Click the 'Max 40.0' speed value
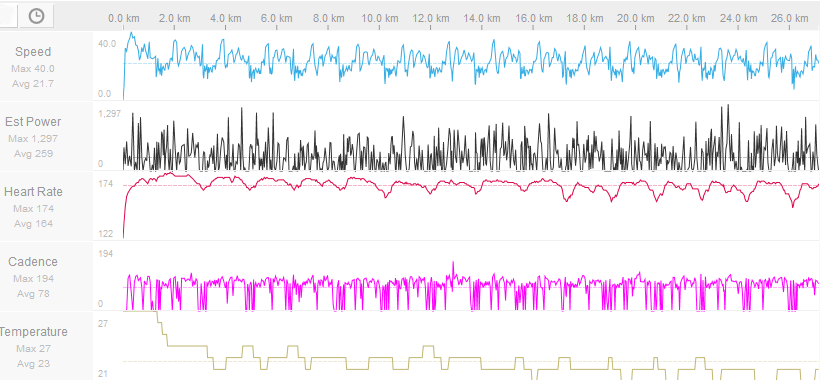This screenshot has height=380, width=820. coord(33,68)
